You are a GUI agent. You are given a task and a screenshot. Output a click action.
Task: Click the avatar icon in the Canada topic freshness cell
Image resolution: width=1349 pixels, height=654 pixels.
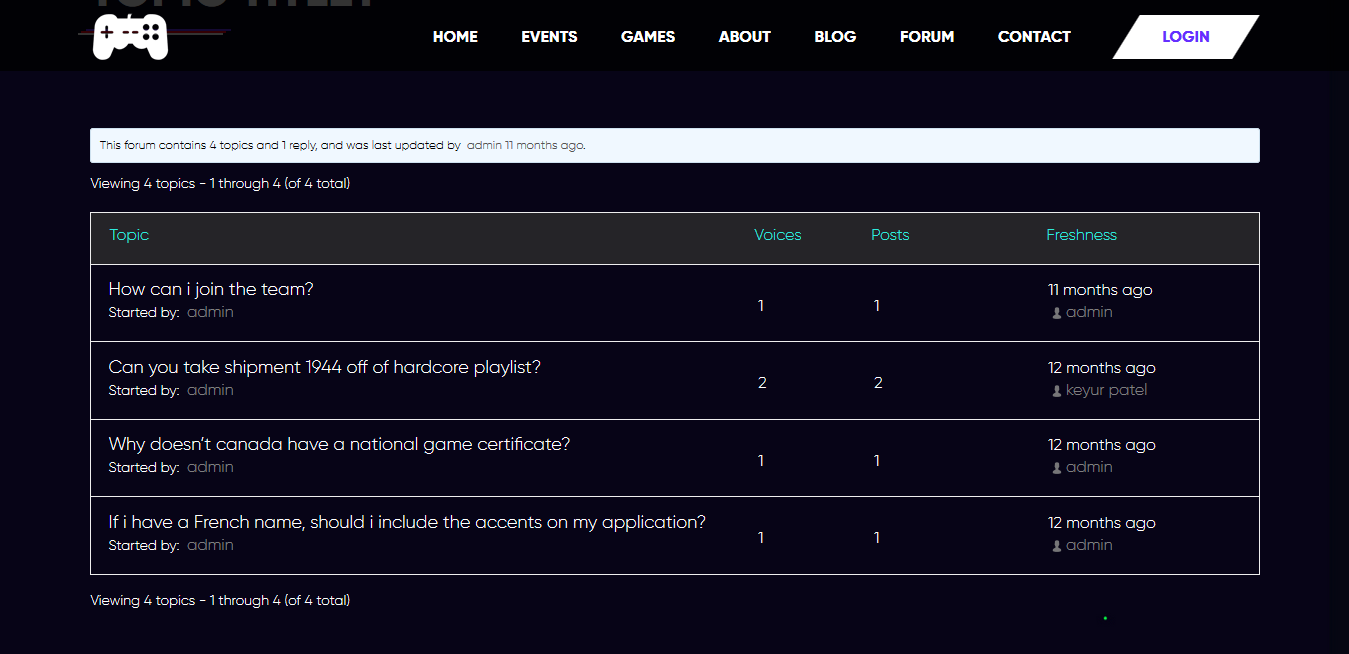pos(1056,468)
